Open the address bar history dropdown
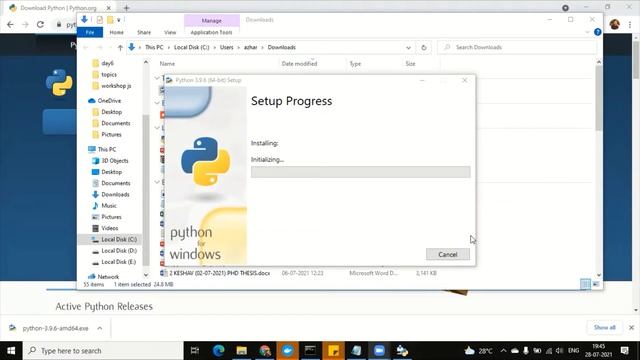This screenshot has height=360, width=640. tap(408, 48)
